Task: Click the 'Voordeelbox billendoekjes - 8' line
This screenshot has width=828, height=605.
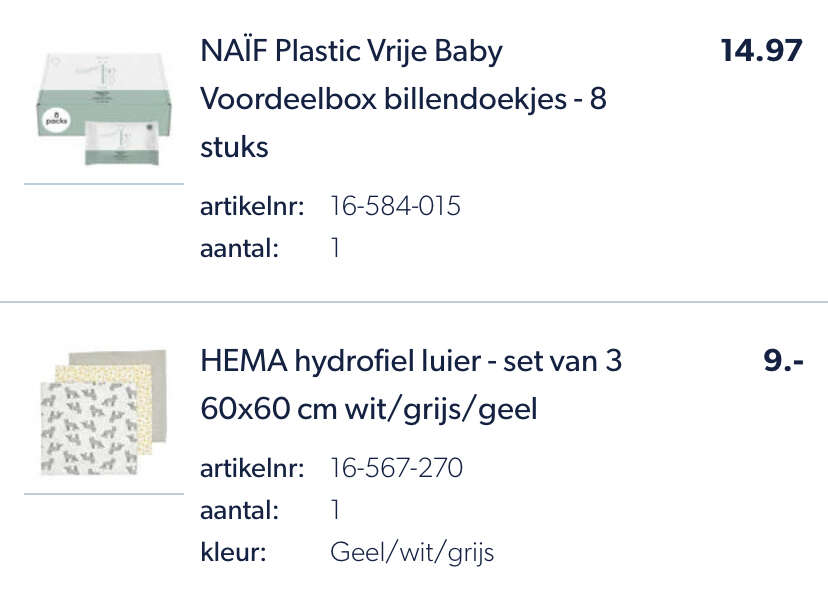Action: point(403,99)
